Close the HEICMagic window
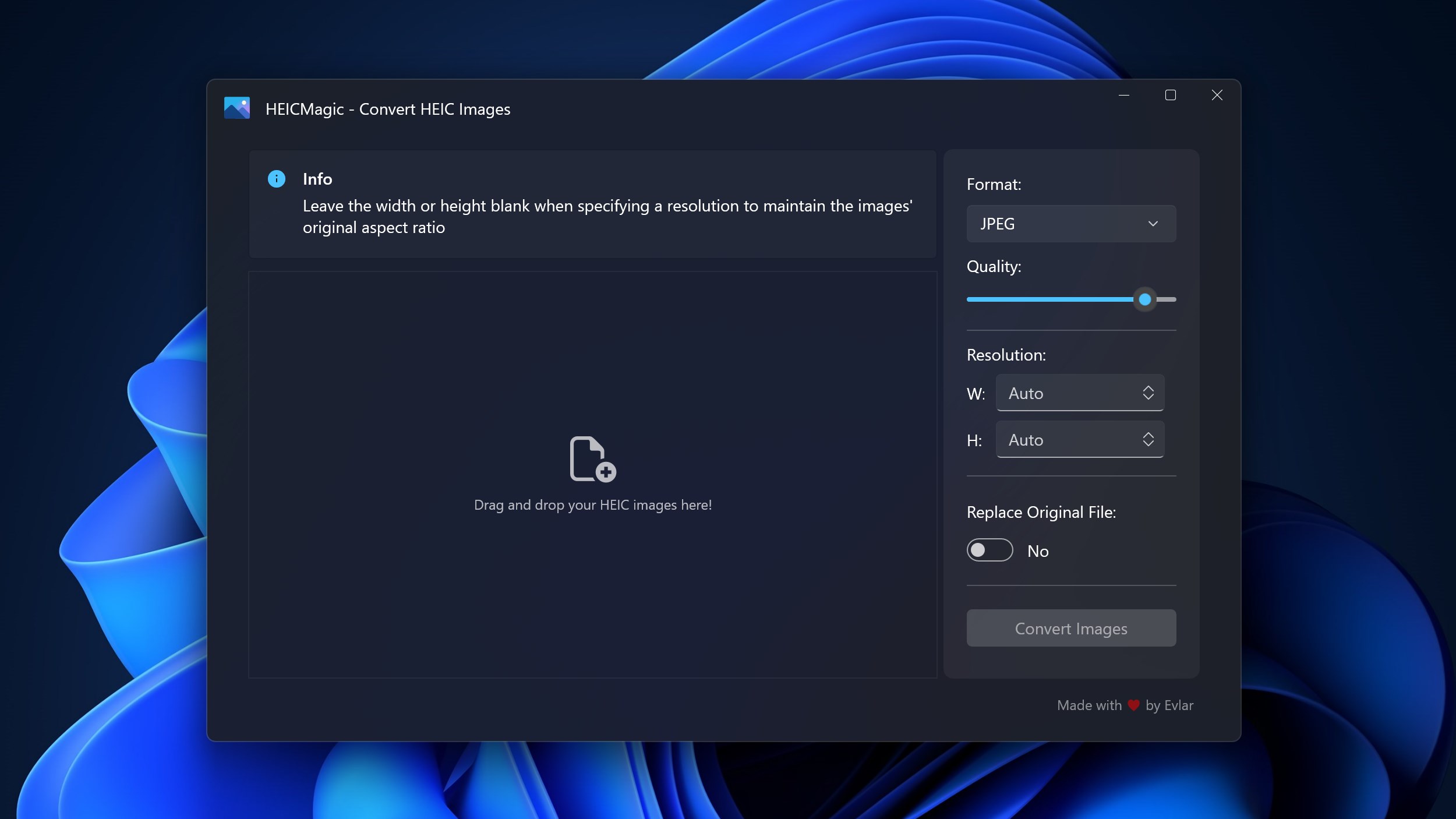The image size is (1456, 819). [1217, 95]
